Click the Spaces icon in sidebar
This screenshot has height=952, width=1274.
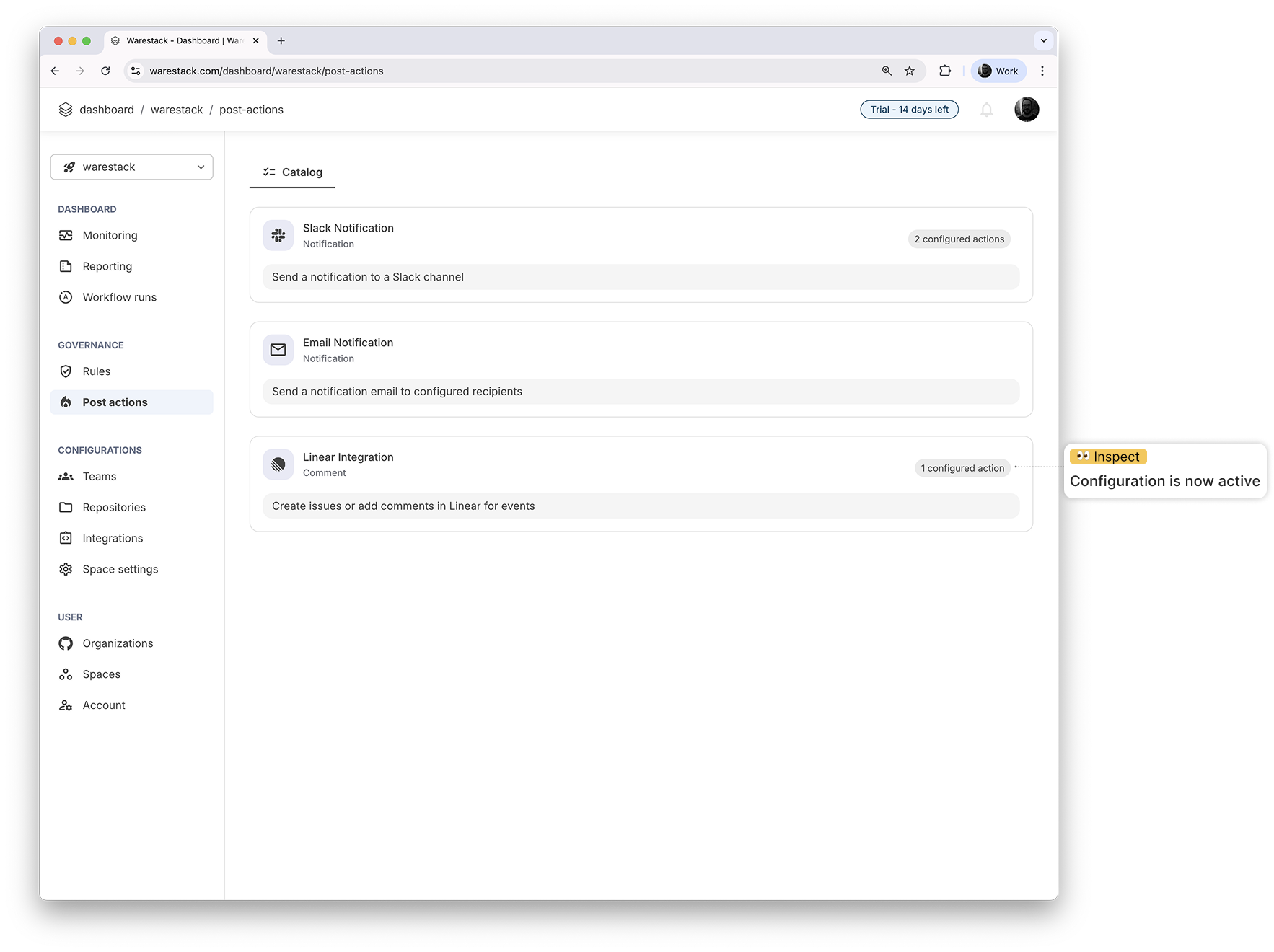pyautogui.click(x=66, y=674)
